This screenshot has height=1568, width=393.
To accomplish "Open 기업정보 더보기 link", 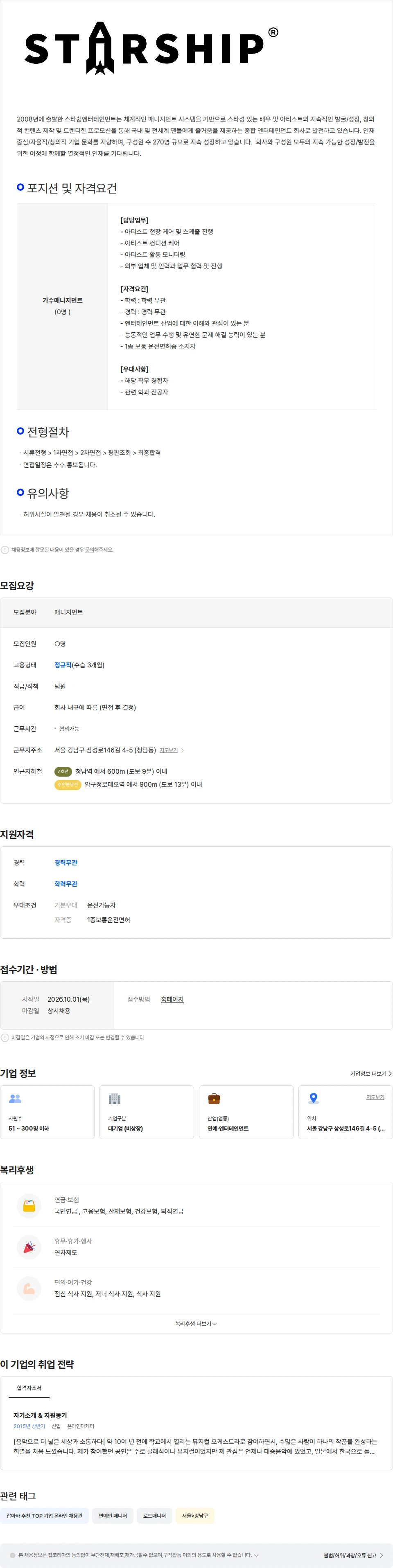I will tap(370, 1074).
